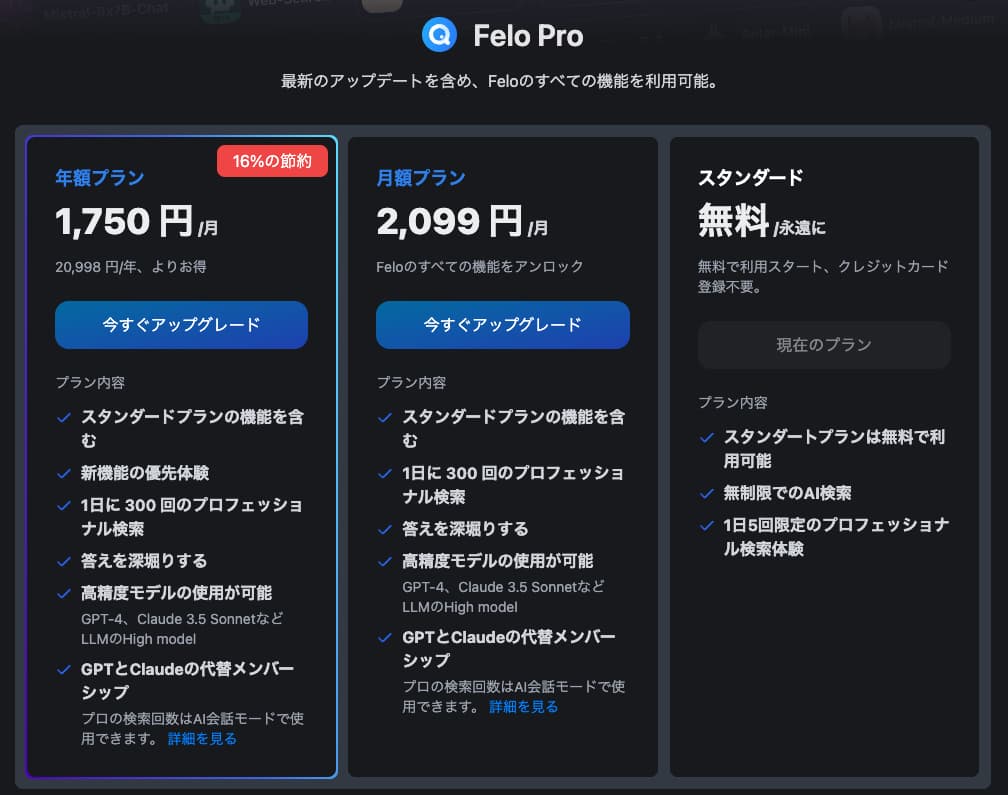Click the 現在のプラン button
Viewport: 1008px width, 795px height.
tap(824, 345)
